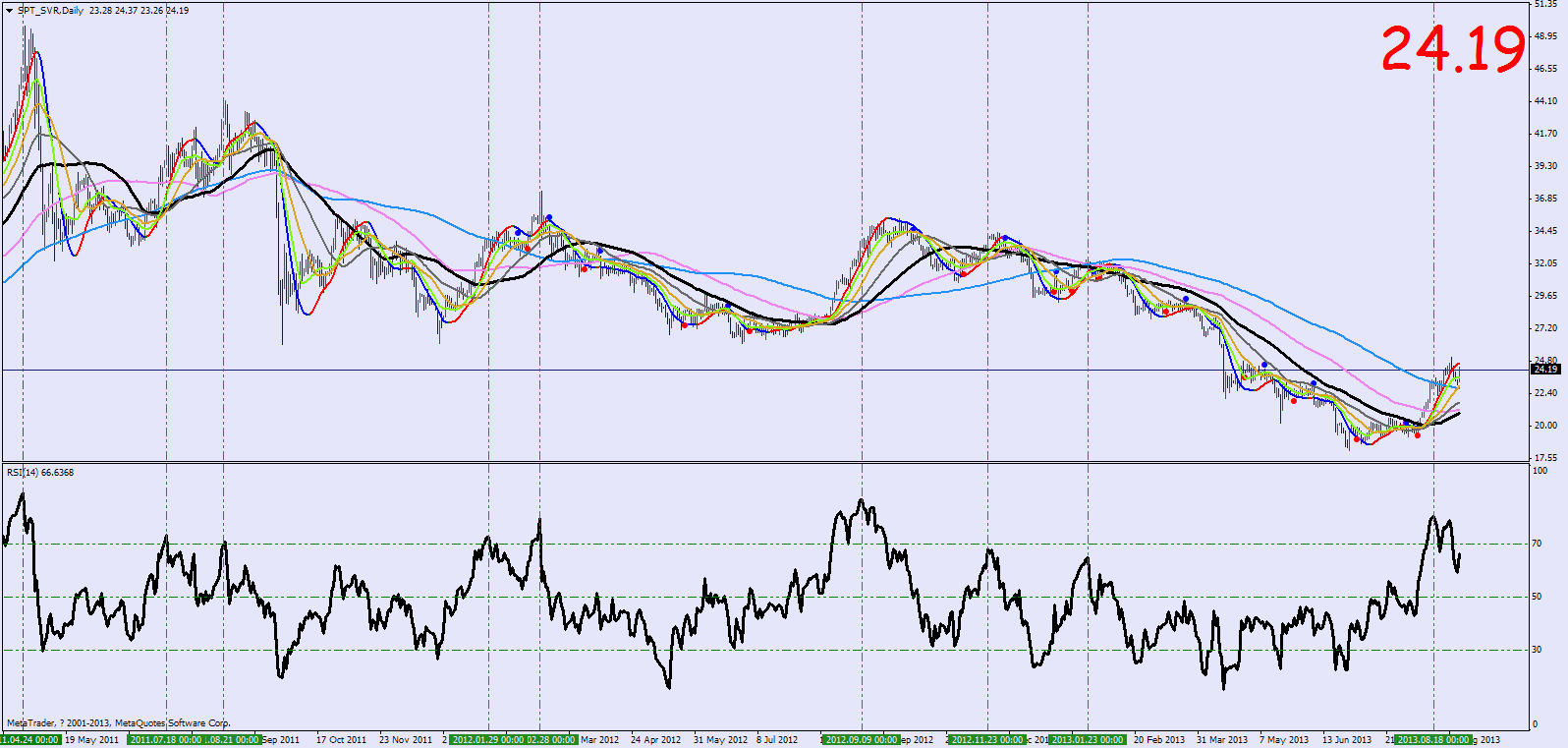This screenshot has height=748, width=1568.
Task: Select the current price tag 24.19 on the price axis
Action: pos(1545,370)
